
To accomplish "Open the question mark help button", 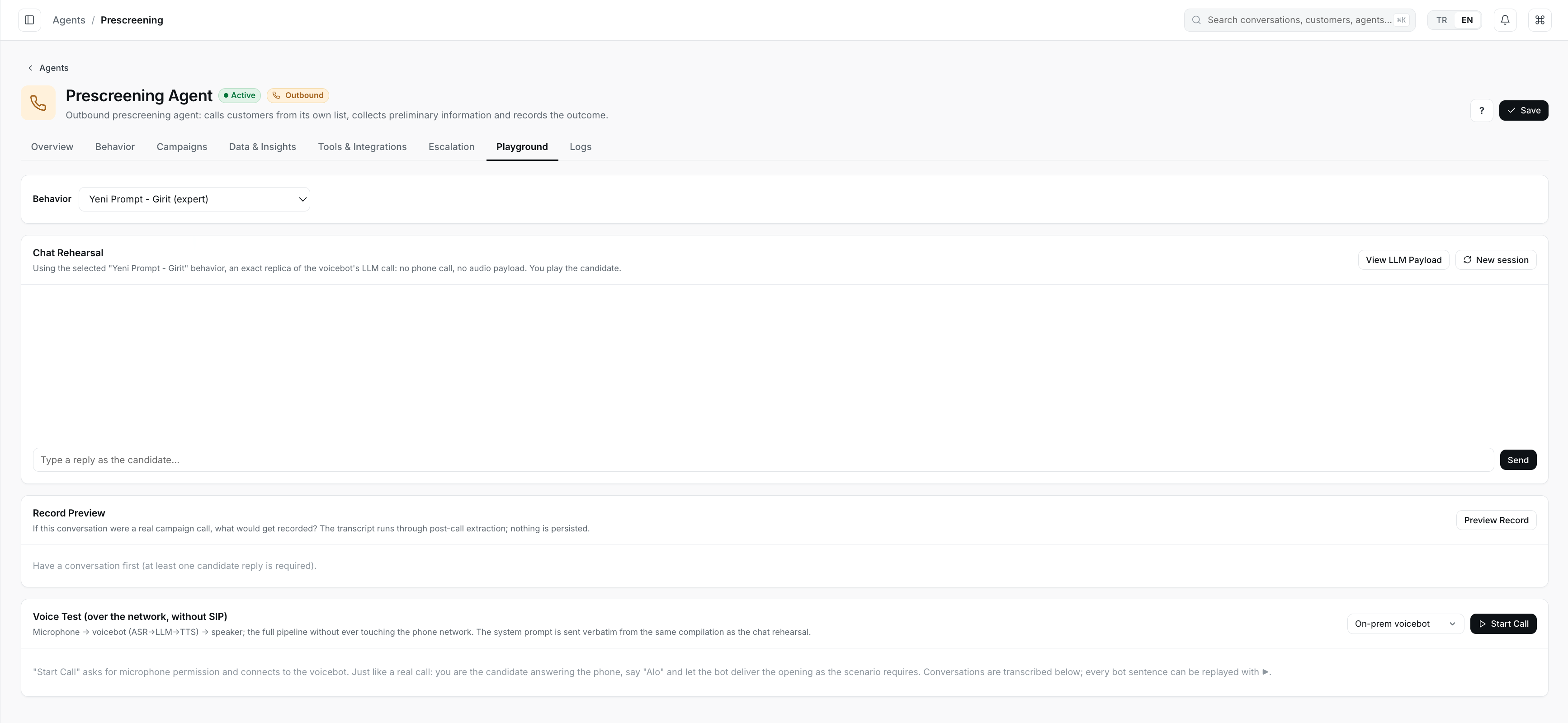I will (1482, 110).
